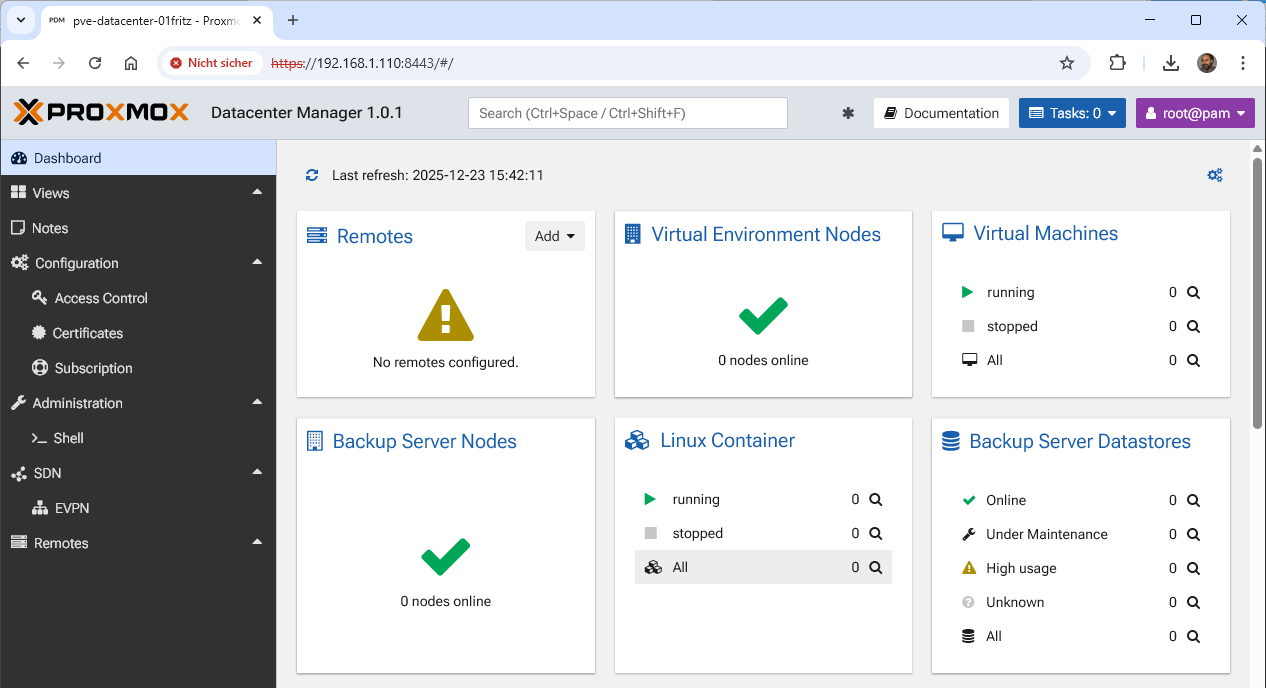Viewport: 1266px width, 688px height.
Task: Click the theme asterisk icon in header
Action: tap(848, 113)
